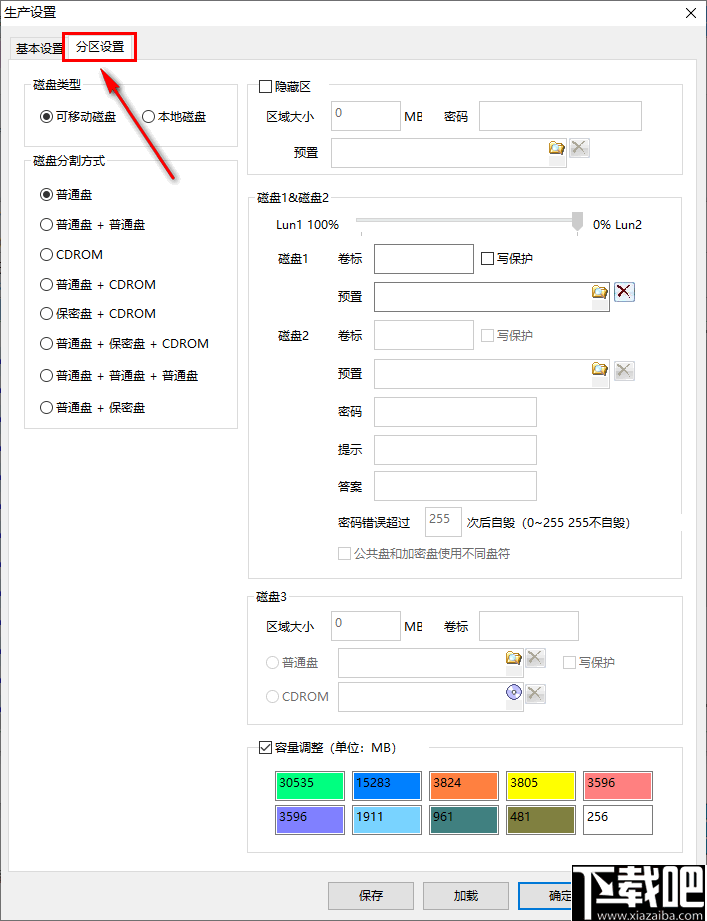Clear Disk 1 preset with red X
The image size is (707, 921).
(x=624, y=291)
